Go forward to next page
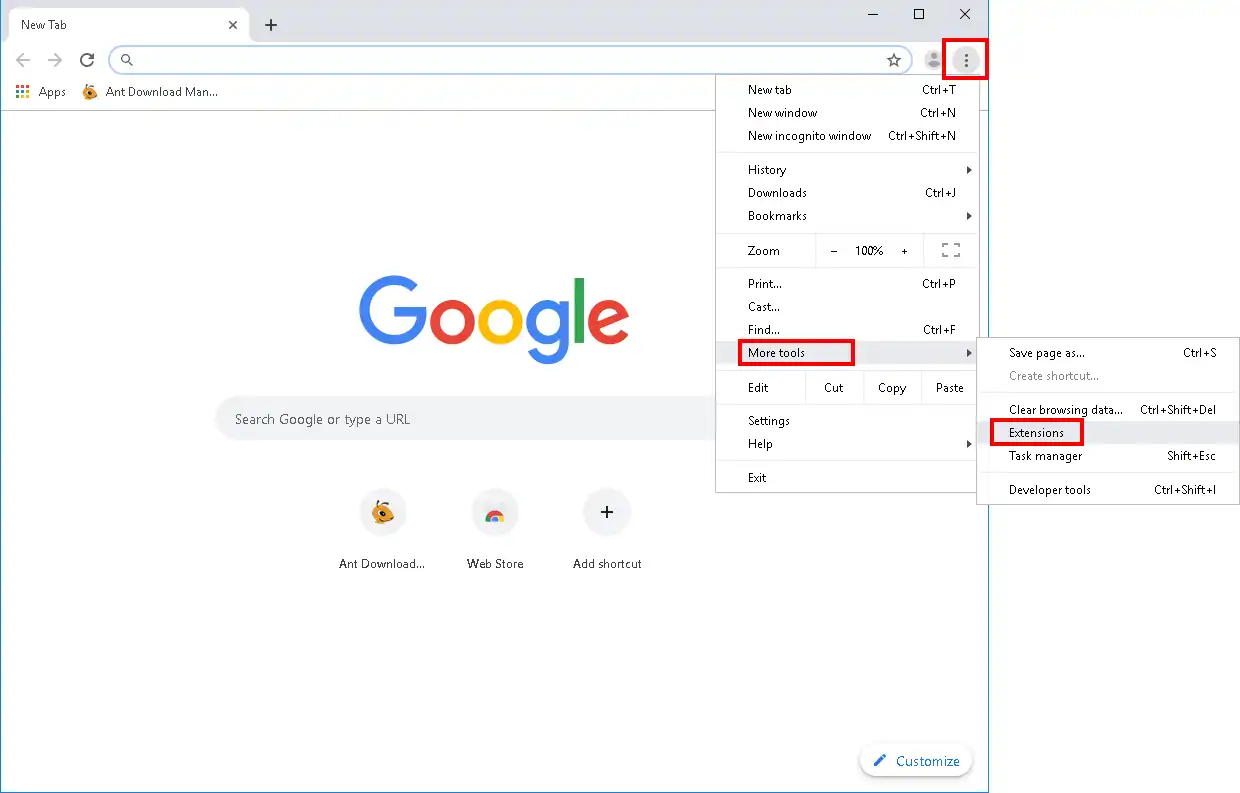 (x=55, y=60)
